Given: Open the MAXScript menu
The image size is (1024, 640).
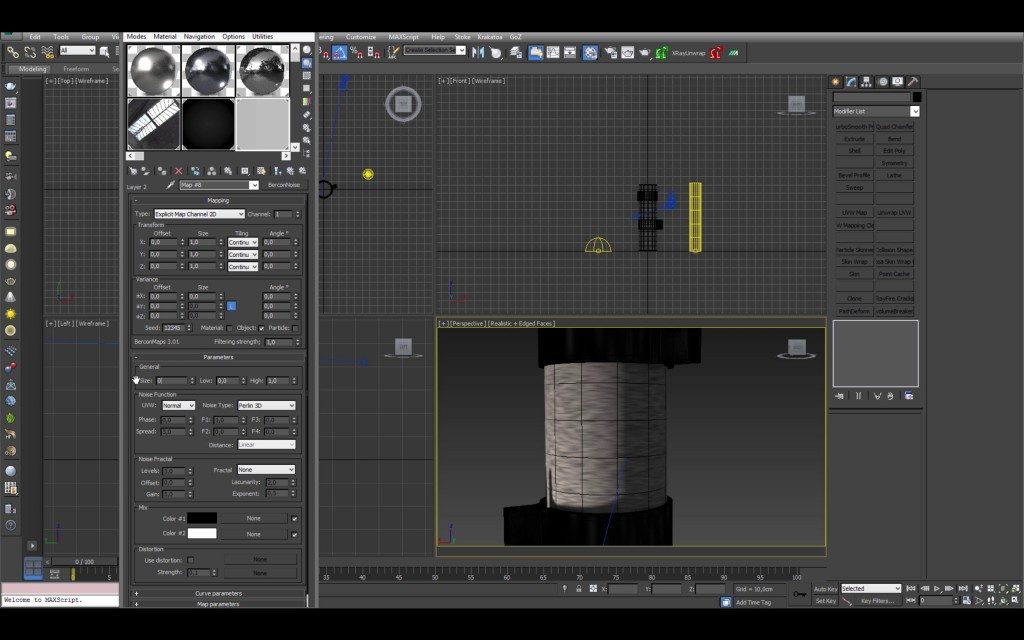Looking at the screenshot, I should 404,36.
